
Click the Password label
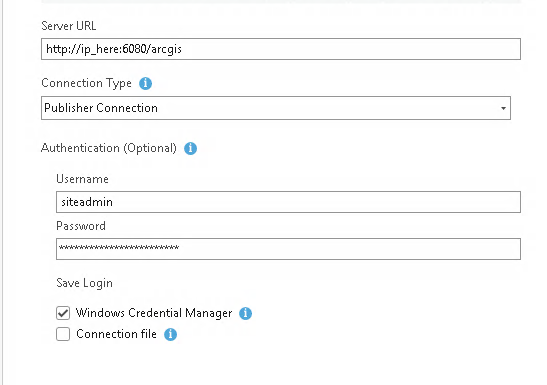coord(81,226)
